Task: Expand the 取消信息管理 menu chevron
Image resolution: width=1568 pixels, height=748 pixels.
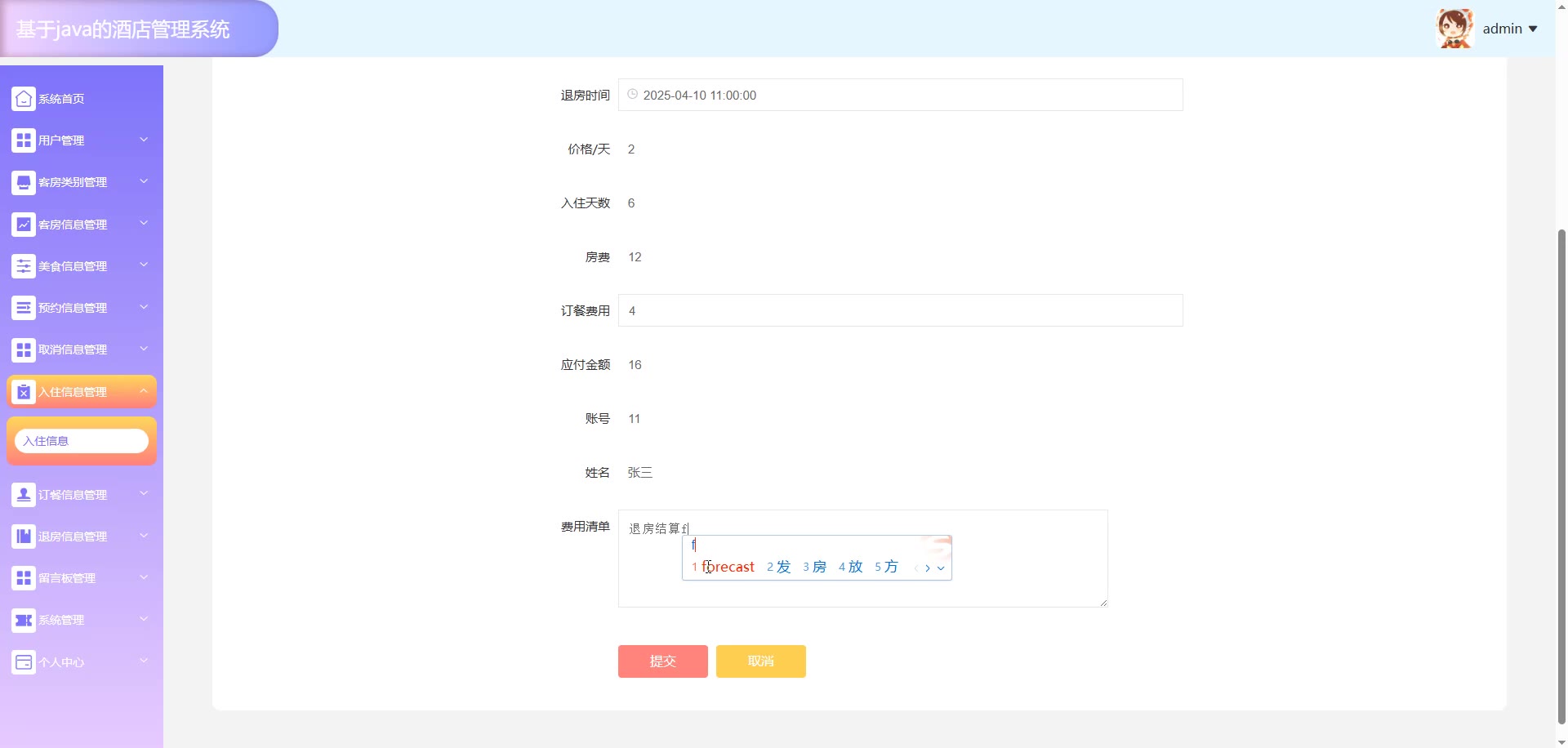Action: click(144, 349)
